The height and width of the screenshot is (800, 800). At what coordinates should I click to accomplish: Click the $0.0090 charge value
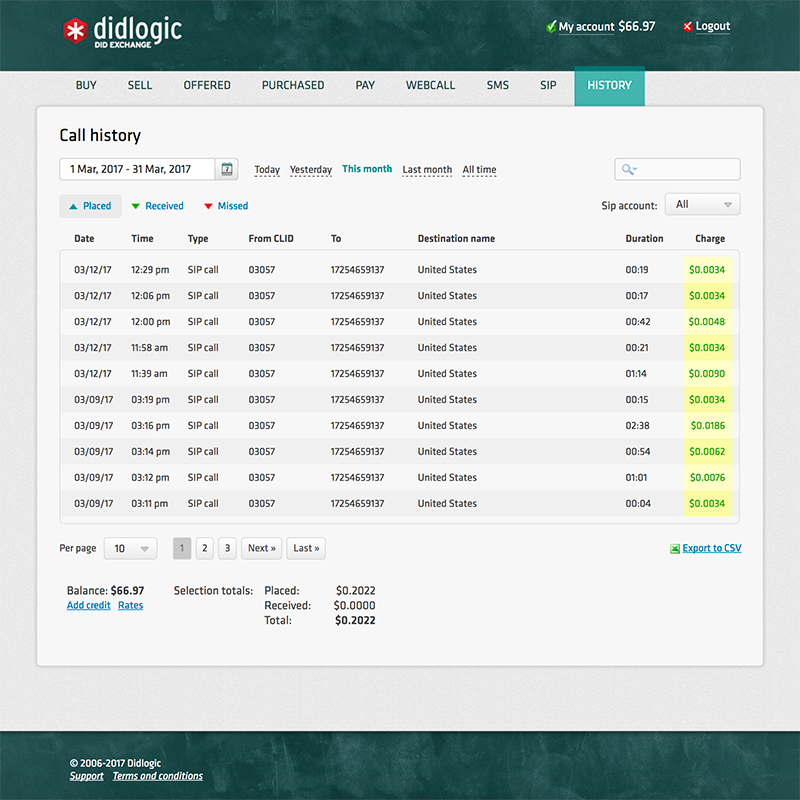click(x=707, y=374)
